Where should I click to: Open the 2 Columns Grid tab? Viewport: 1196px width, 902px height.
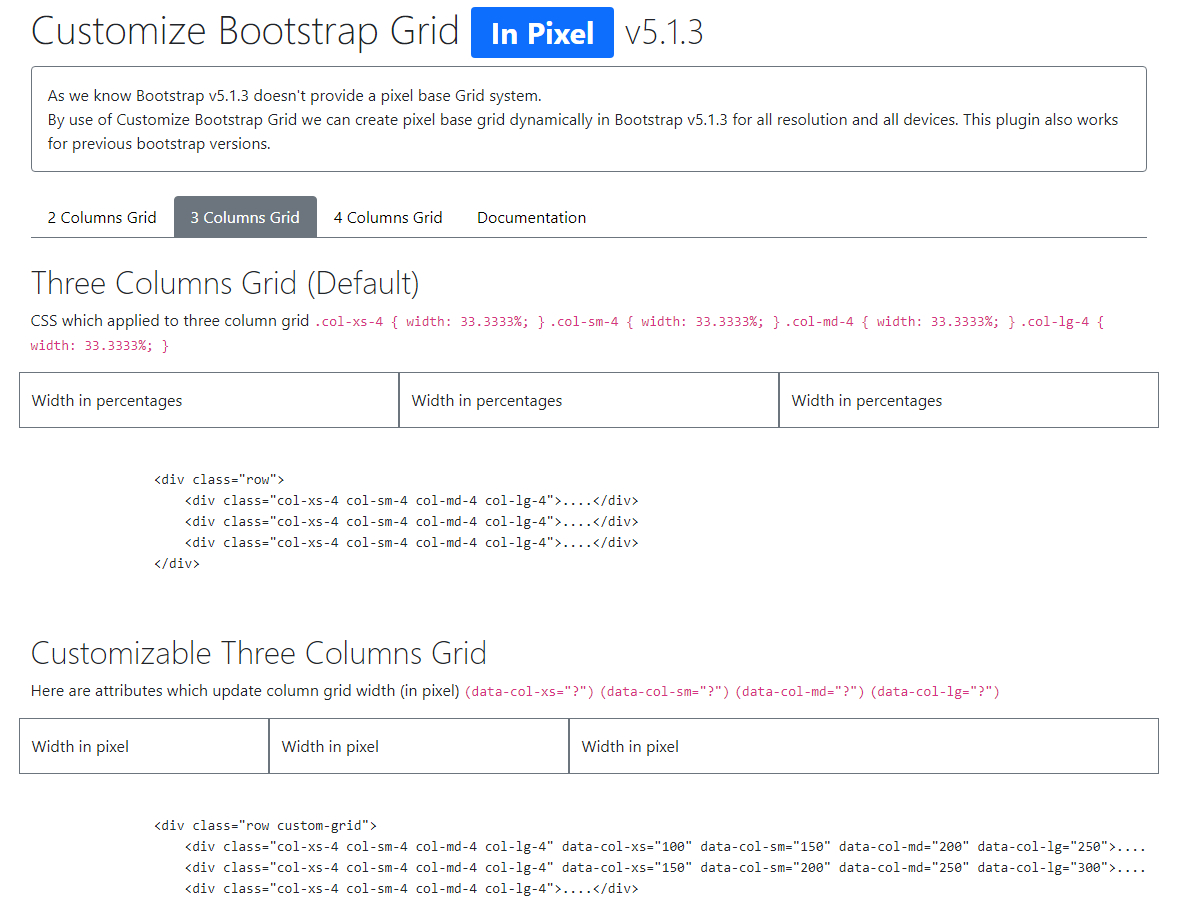pyautogui.click(x=101, y=217)
